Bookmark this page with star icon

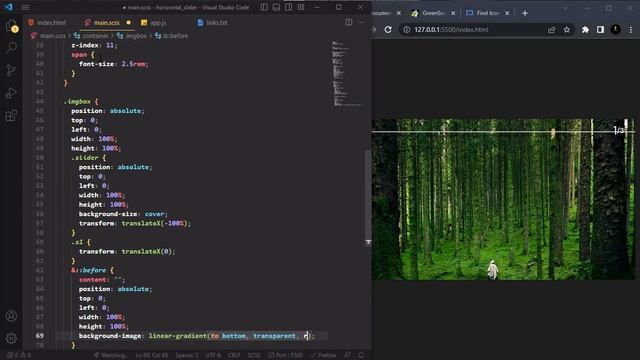pyautogui.click(x=567, y=29)
